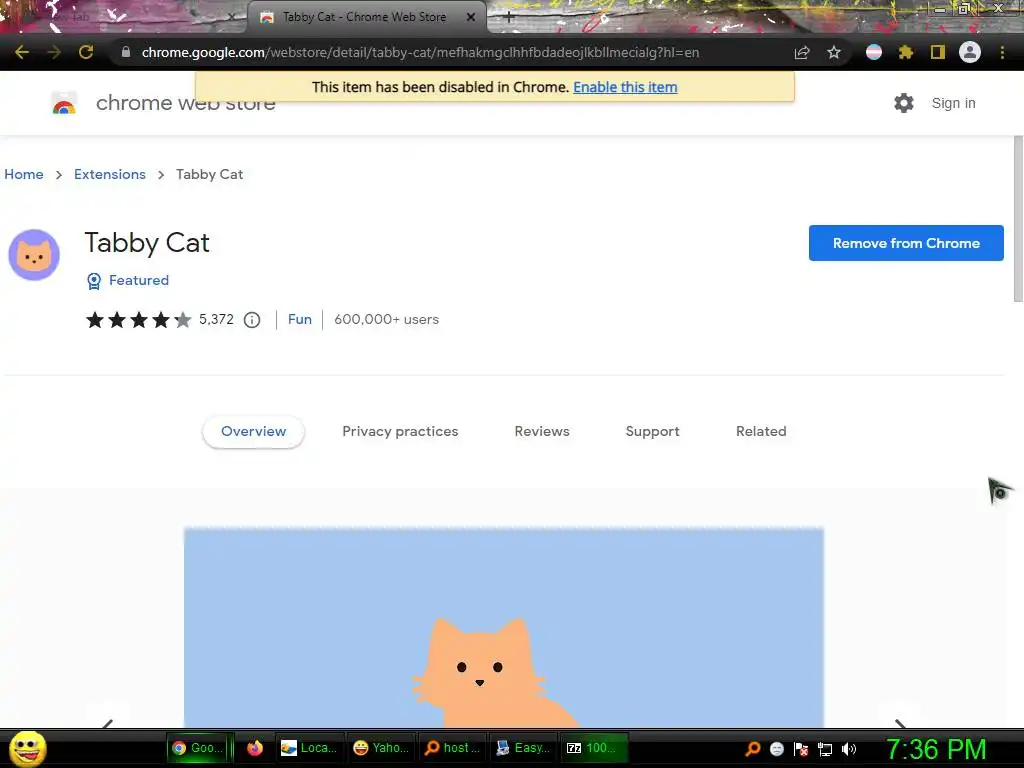
Task: Close the Tabby Cat browser tab
Action: tap(471, 17)
